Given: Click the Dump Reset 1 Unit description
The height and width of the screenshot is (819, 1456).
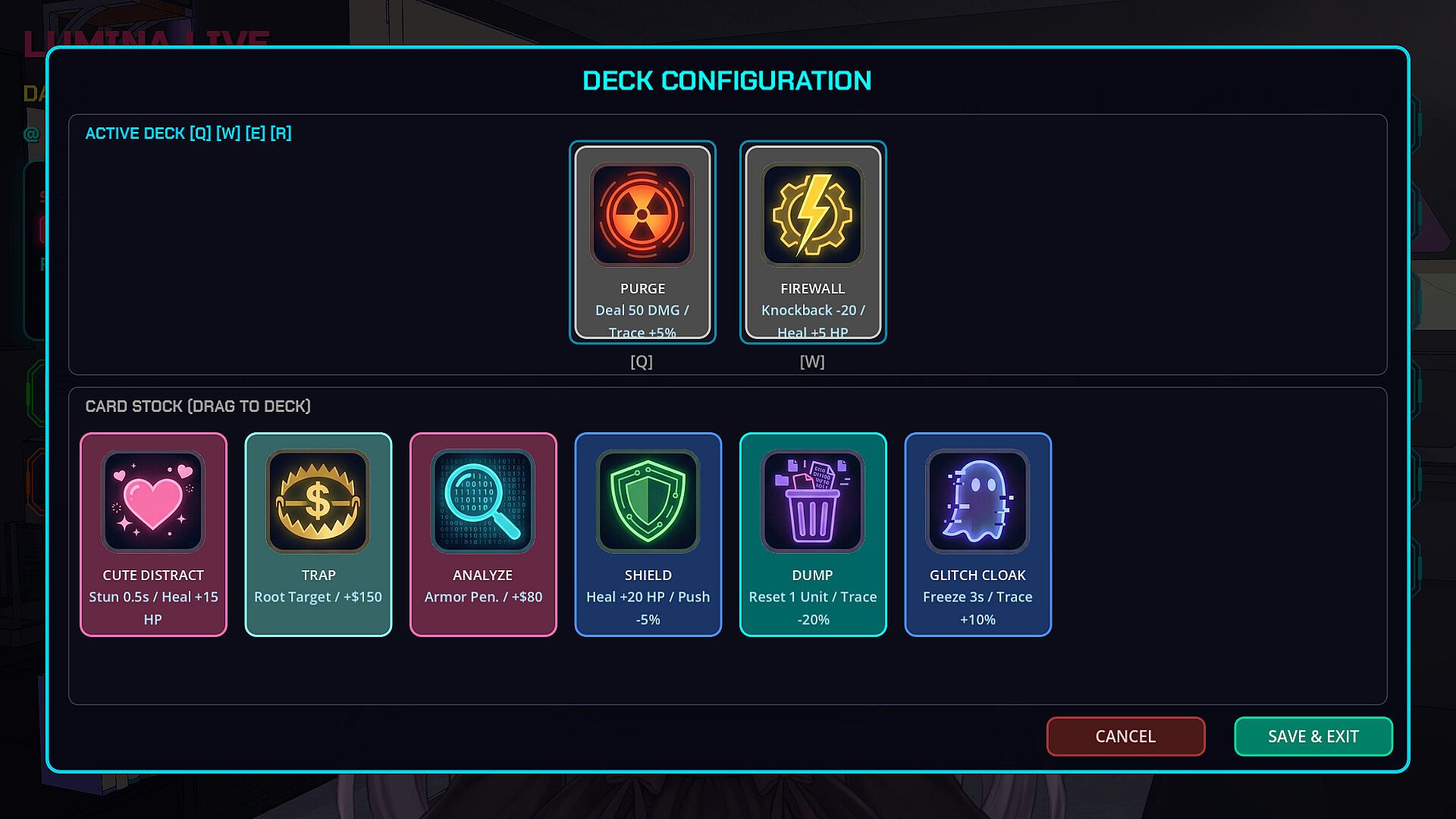Looking at the screenshot, I should tap(813, 608).
